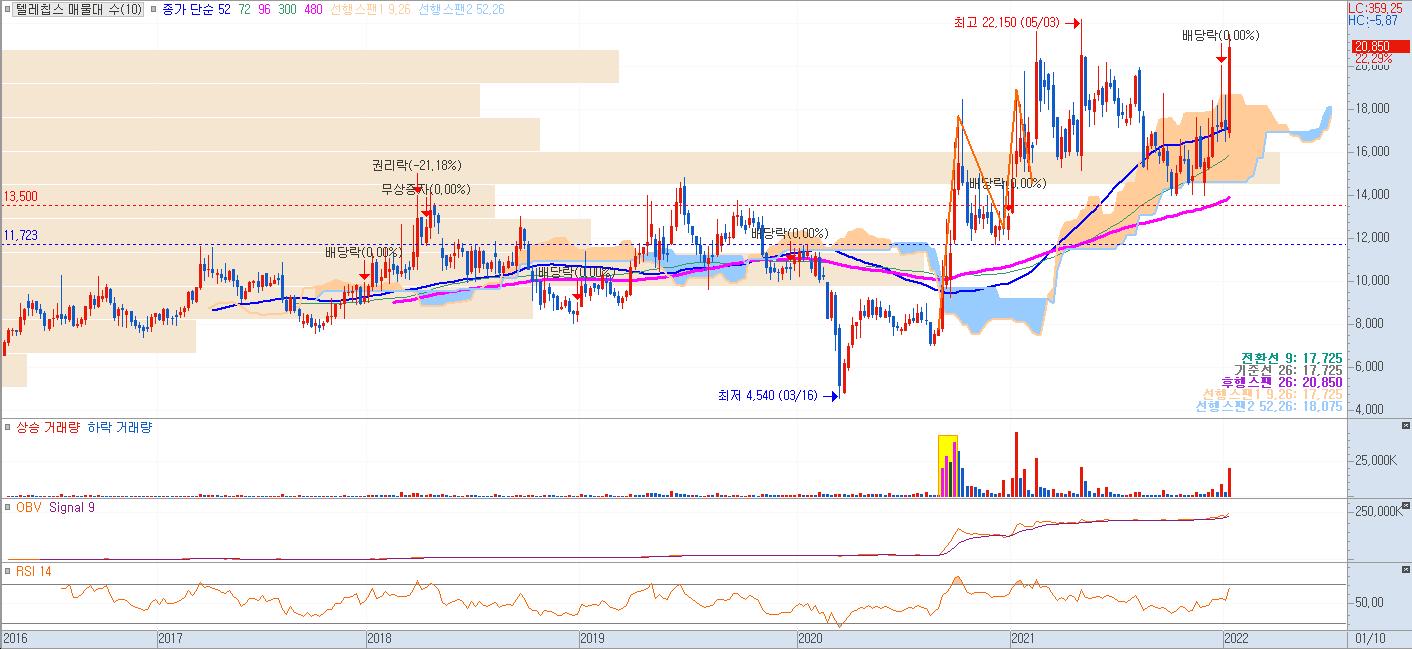
Task: Click the OBV indicator label
Action: pyautogui.click(x=28, y=508)
